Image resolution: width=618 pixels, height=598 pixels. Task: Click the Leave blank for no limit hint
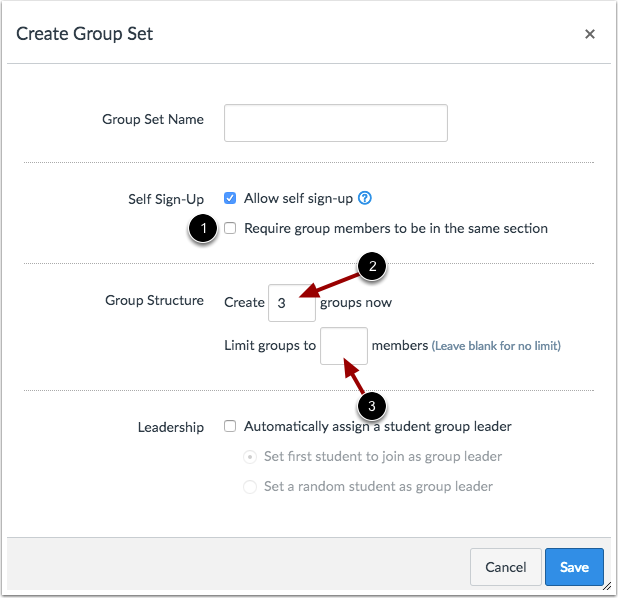click(496, 346)
